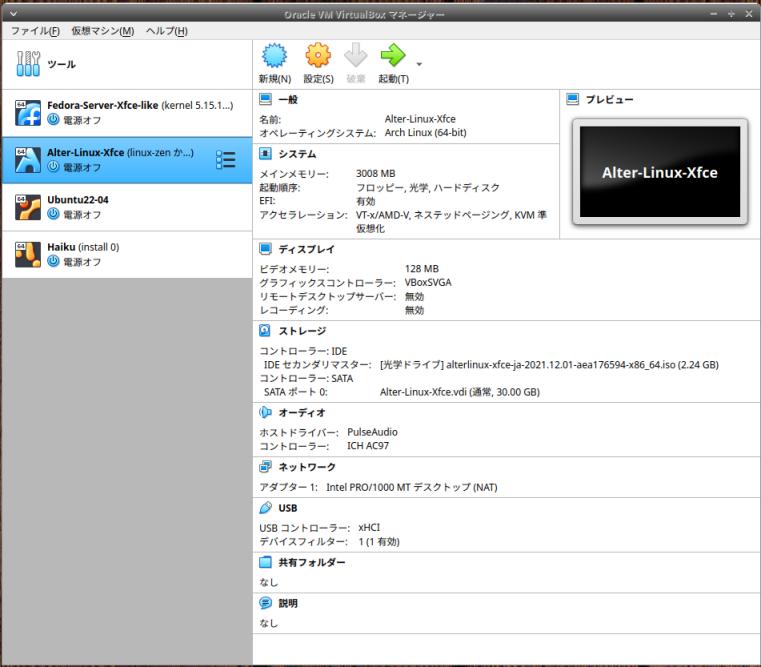This screenshot has height=667, width=761.
Task: Select the Haiku (install 0) VM name
Action: pos(83,247)
